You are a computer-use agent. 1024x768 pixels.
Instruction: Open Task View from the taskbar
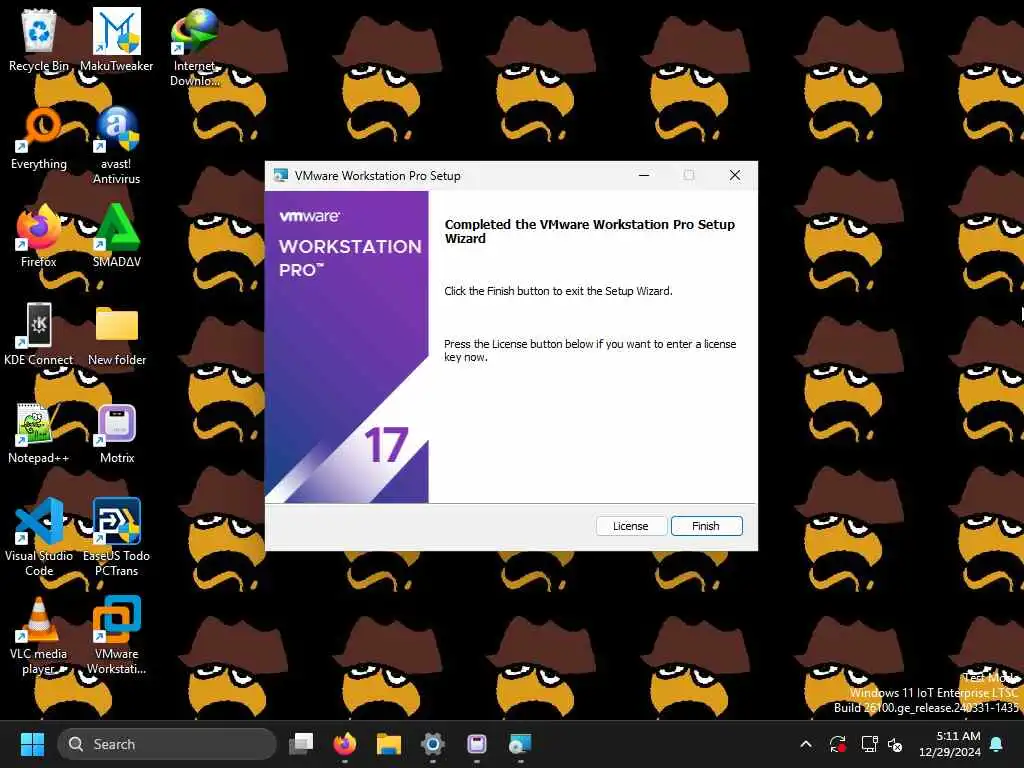coord(301,744)
